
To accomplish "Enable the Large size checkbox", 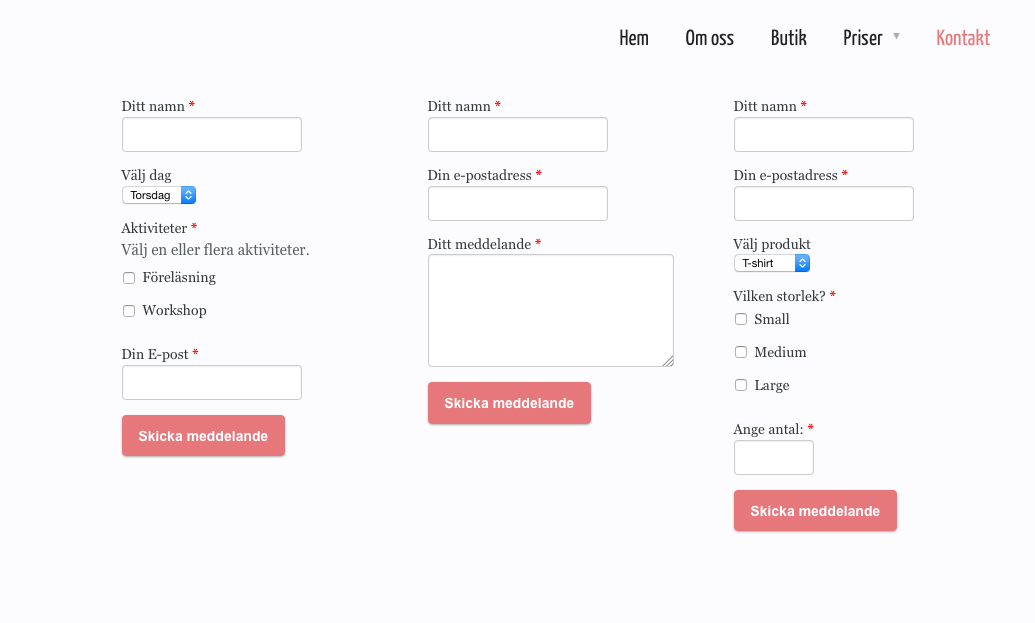I will click(741, 385).
